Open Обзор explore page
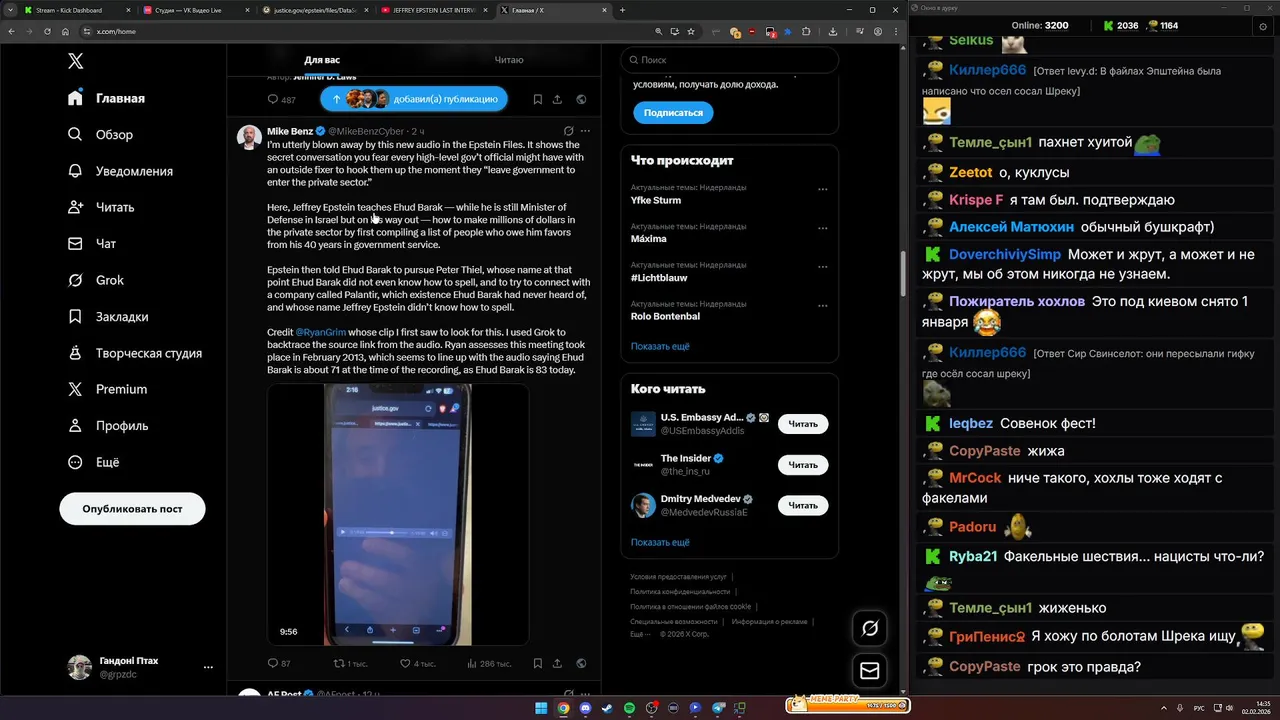1280x720 pixels. (x=100, y=134)
